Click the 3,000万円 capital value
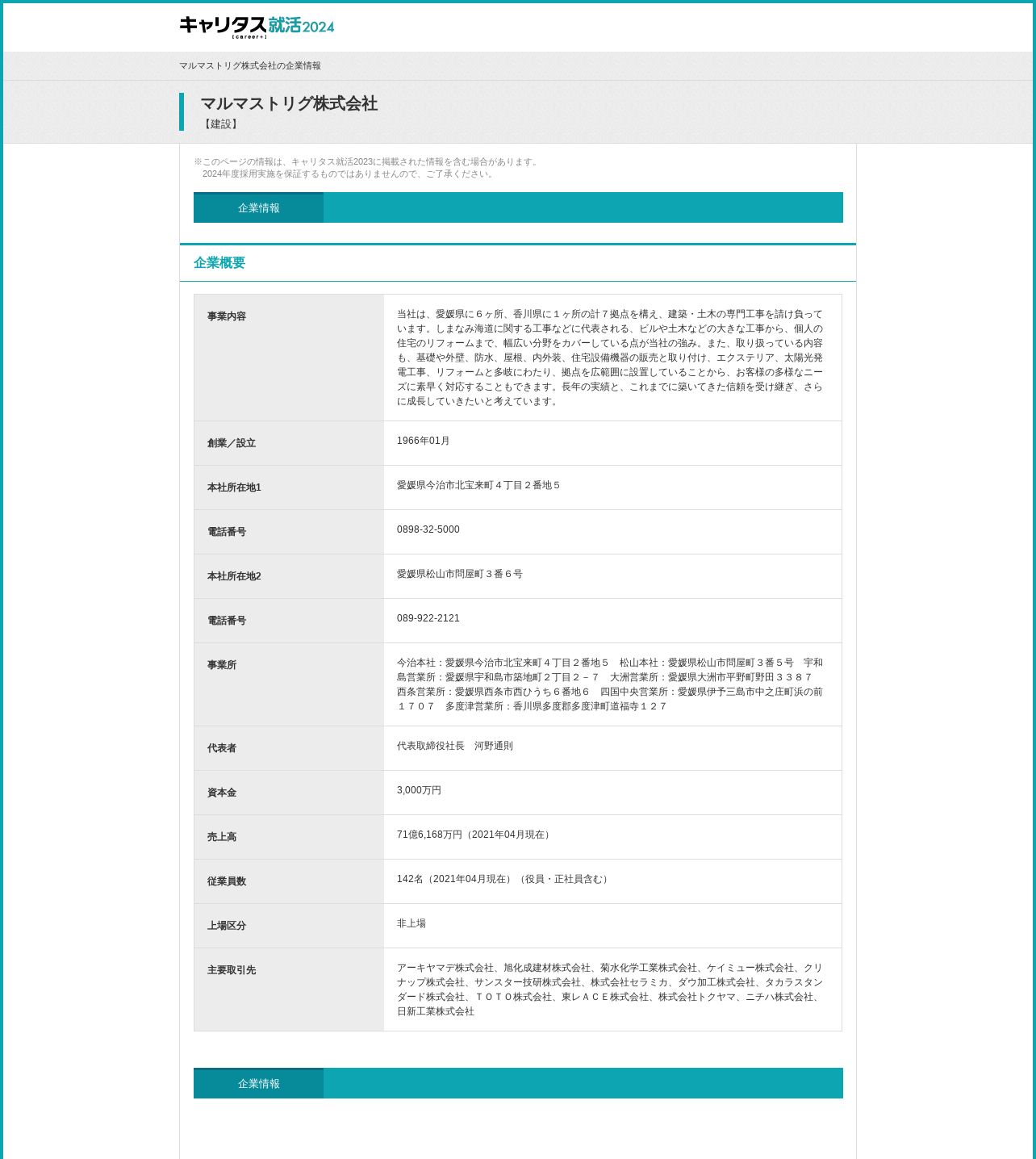 pos(420,790)
